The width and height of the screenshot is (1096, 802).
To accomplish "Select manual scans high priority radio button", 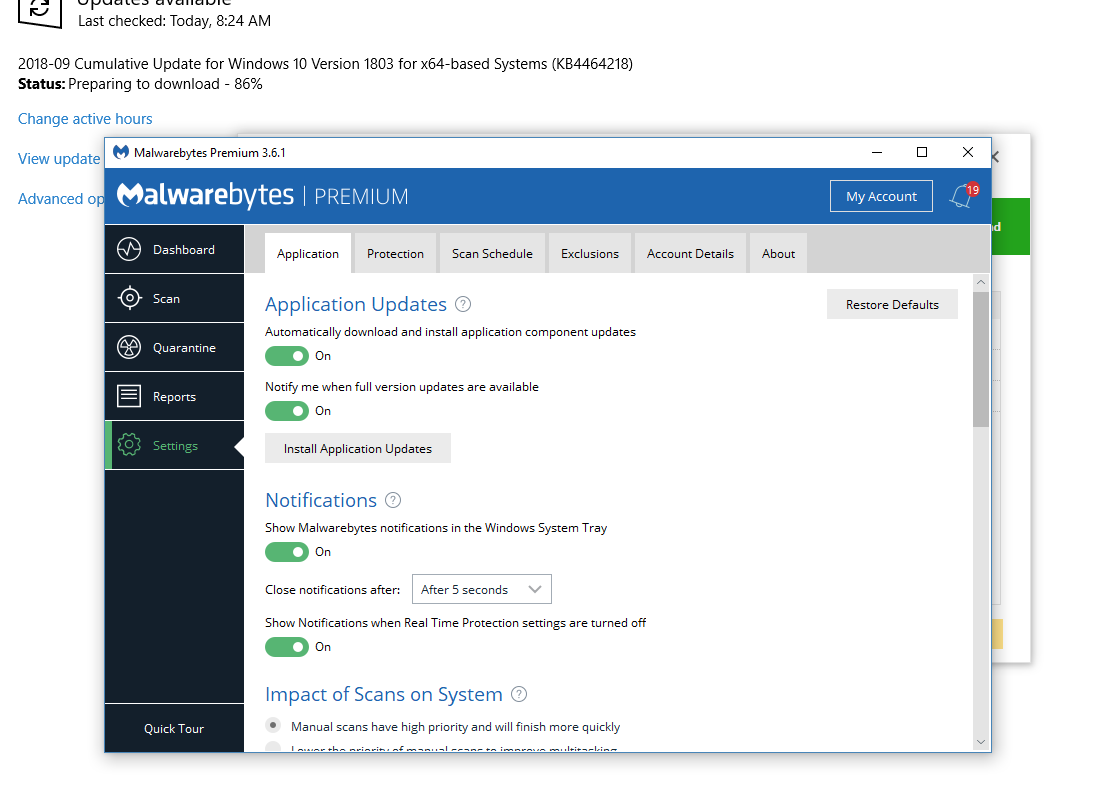I will coord(273,725).
